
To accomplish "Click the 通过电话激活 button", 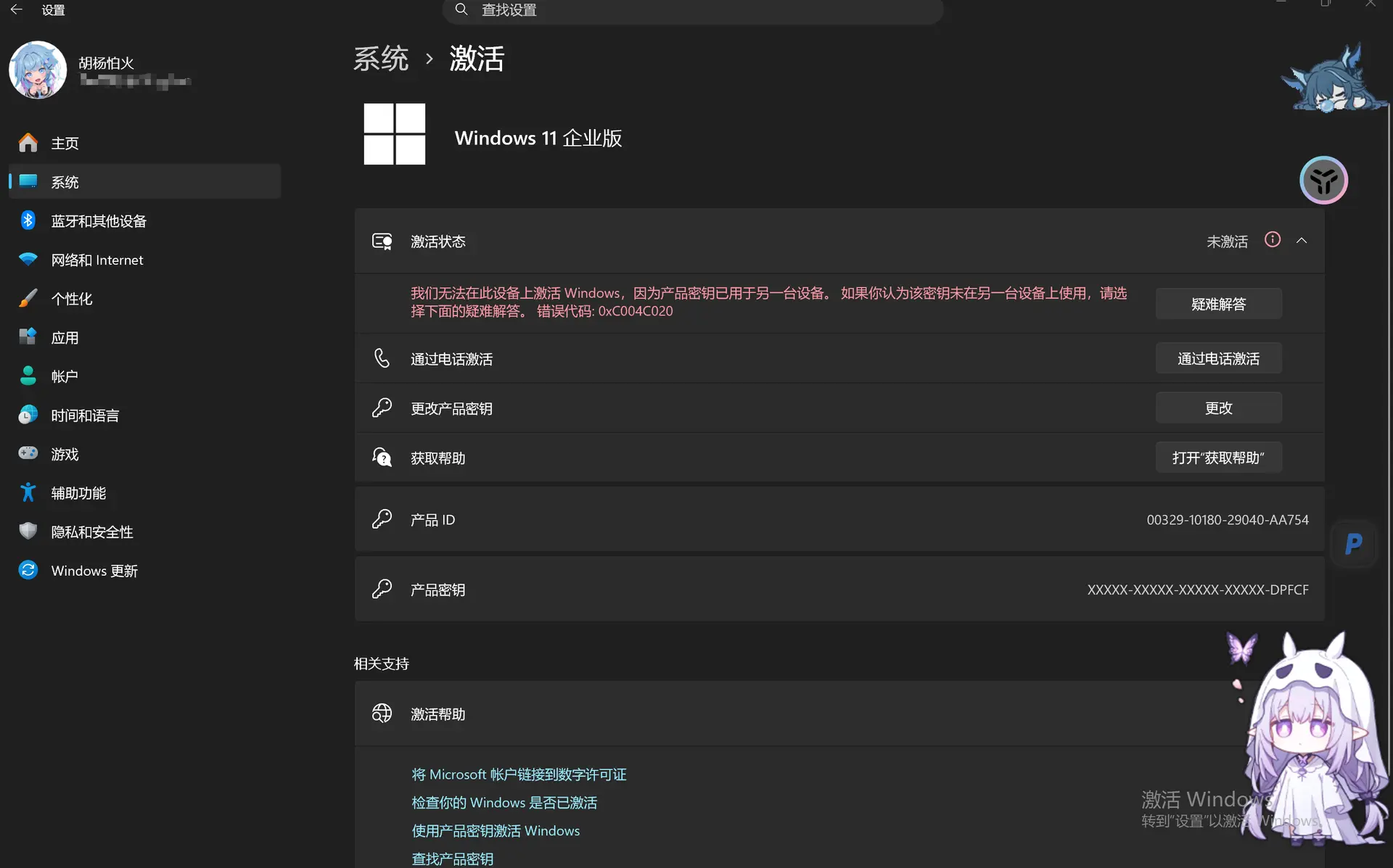I will (x=1219, y=358).
